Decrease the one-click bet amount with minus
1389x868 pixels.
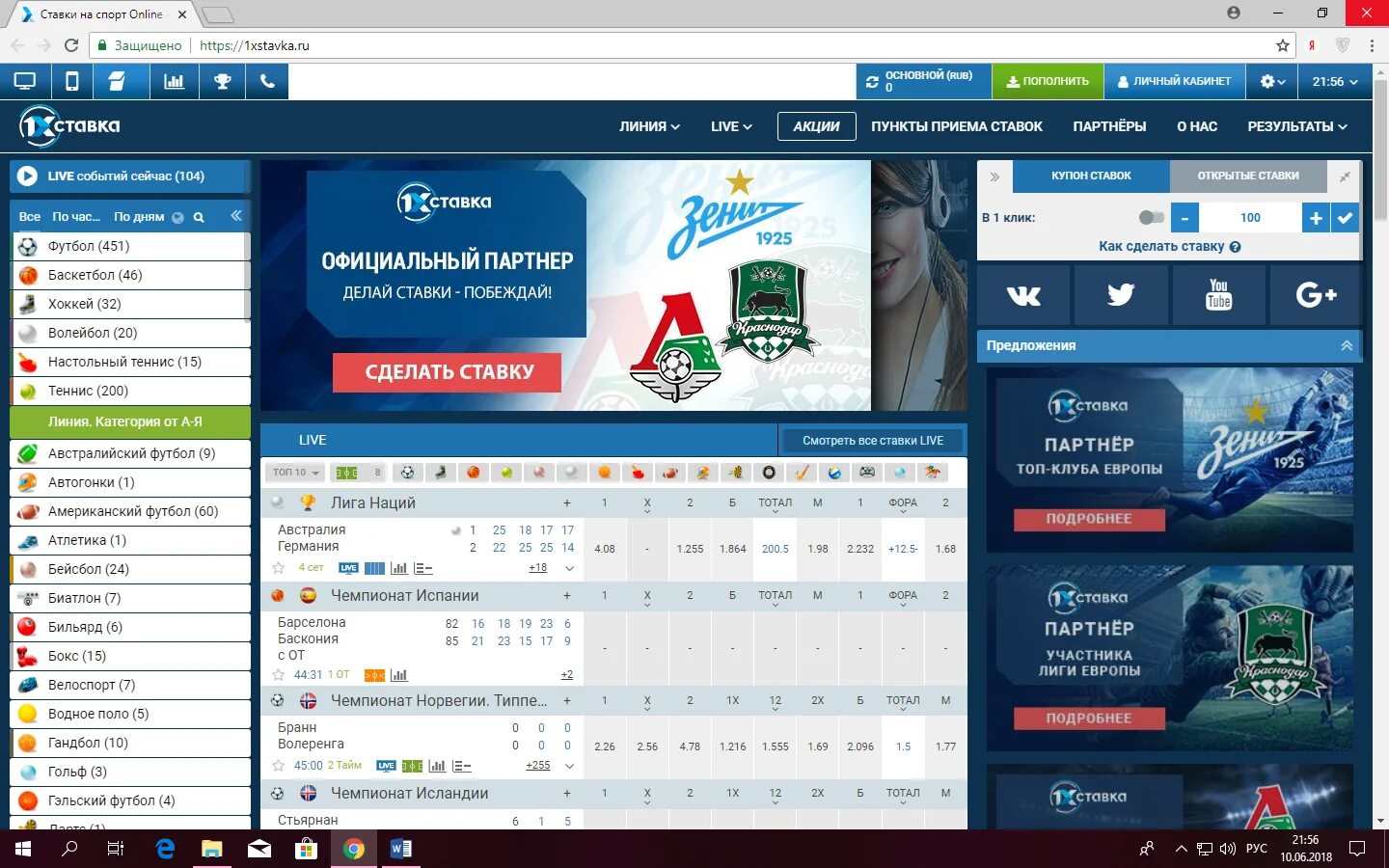click(x=1185, y=218)
